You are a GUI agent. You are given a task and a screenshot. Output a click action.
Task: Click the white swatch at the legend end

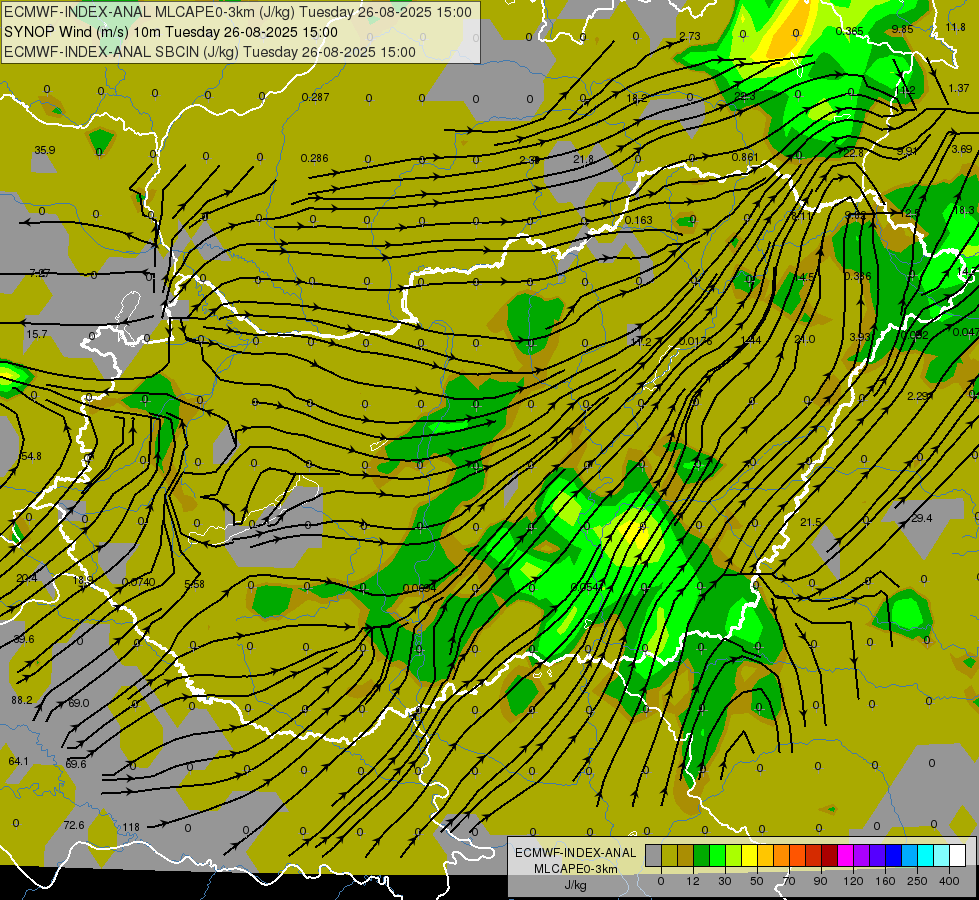tap(958, 855)
